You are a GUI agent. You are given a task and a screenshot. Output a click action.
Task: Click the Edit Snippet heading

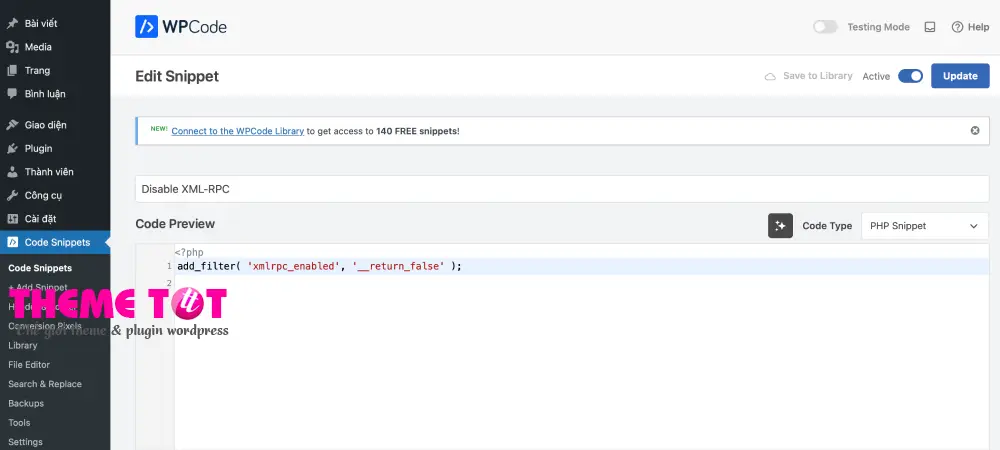coord(177,76)
